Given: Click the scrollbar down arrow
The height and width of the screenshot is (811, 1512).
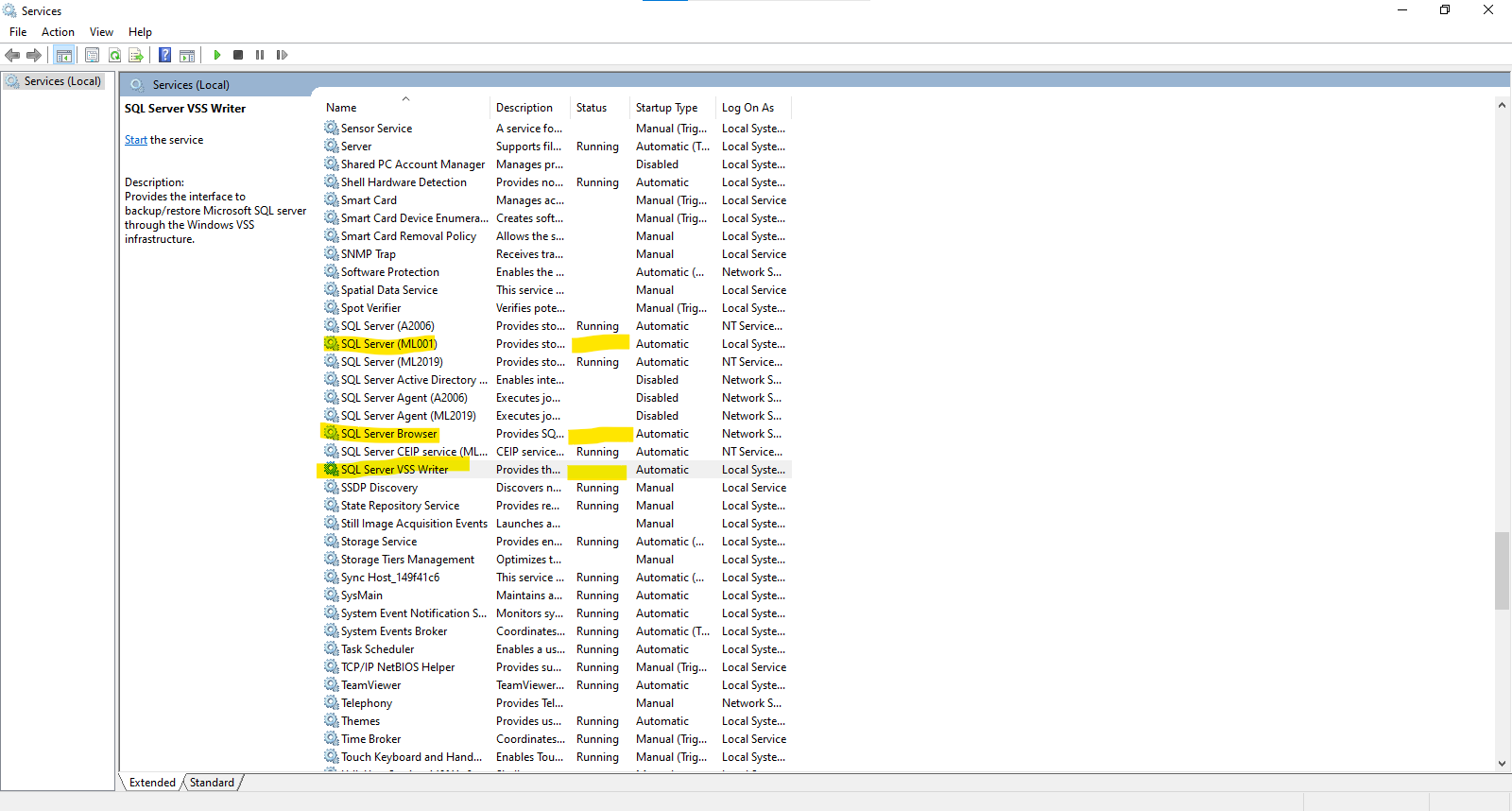Looking at the screenshot, I should (x=1502, y=764).
